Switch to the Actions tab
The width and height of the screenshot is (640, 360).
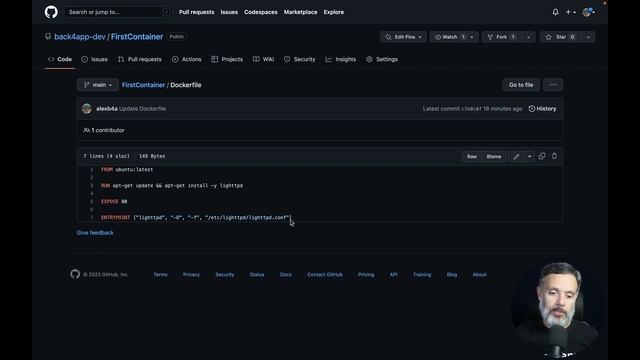(x=187, y=59)
